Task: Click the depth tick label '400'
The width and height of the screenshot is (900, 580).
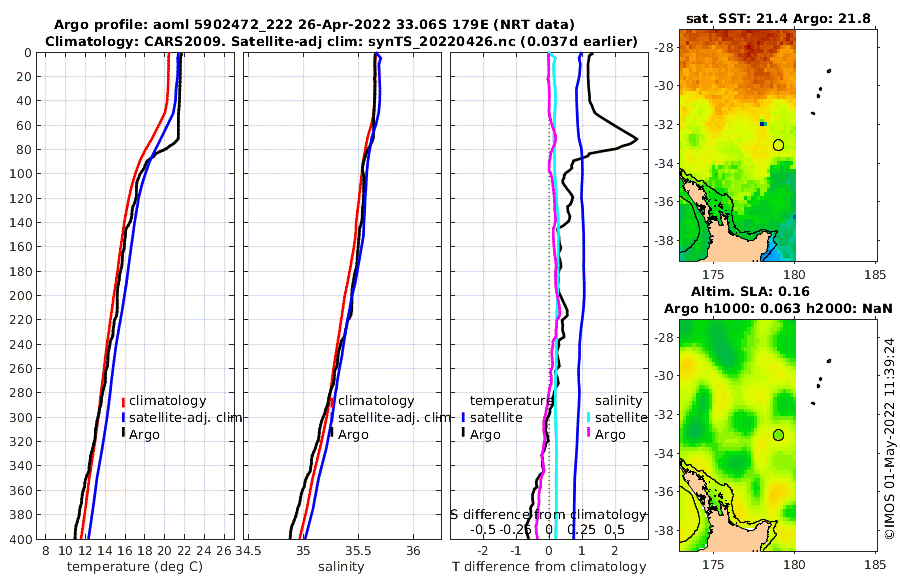Action: [x=21, y=539]
